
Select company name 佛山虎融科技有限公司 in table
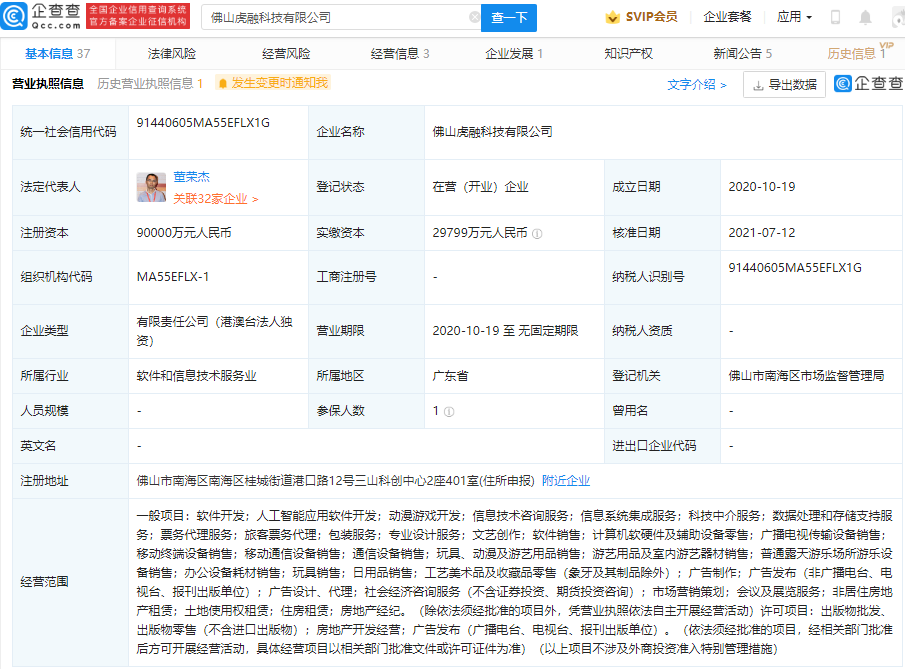[492, 132]
